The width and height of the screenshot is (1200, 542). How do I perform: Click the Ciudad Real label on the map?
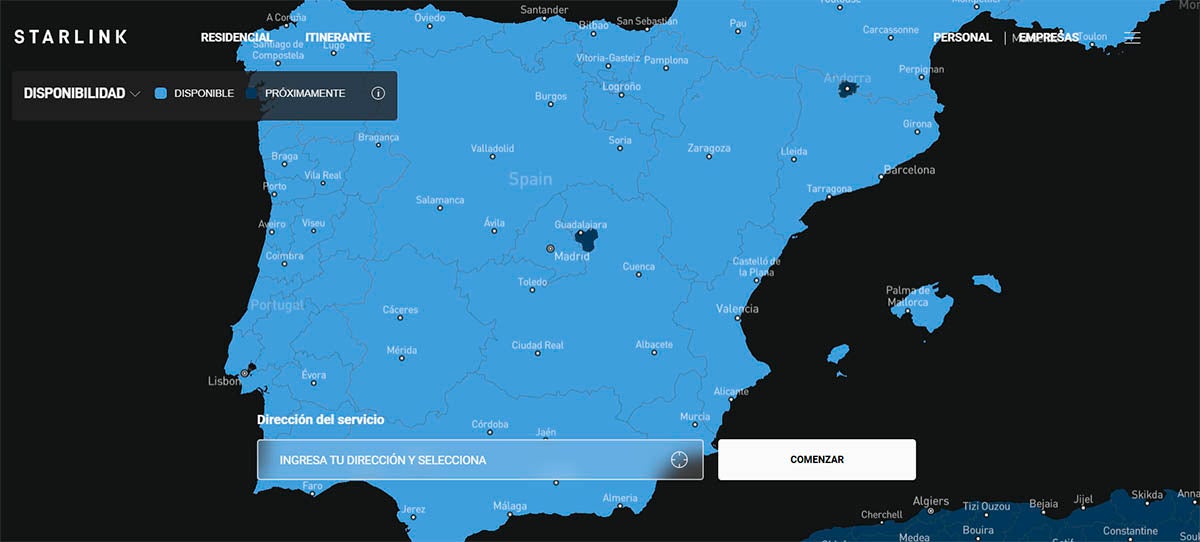[538, 345]
